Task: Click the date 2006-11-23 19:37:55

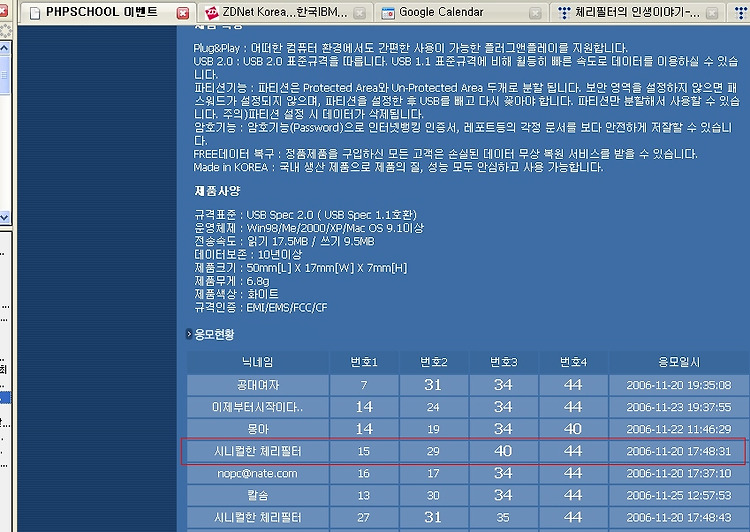Action: point(679,407)
